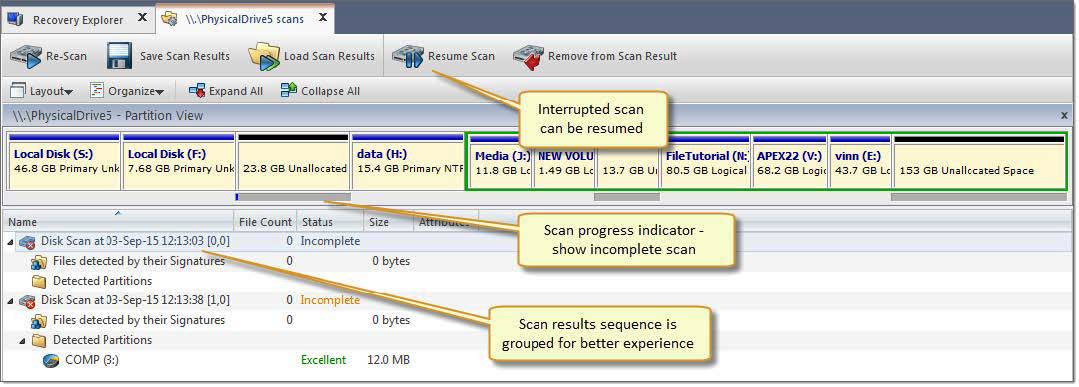
Task: Click the COMP (3:) partition icon
Action: pyautogui.click(x=51, y=360)
